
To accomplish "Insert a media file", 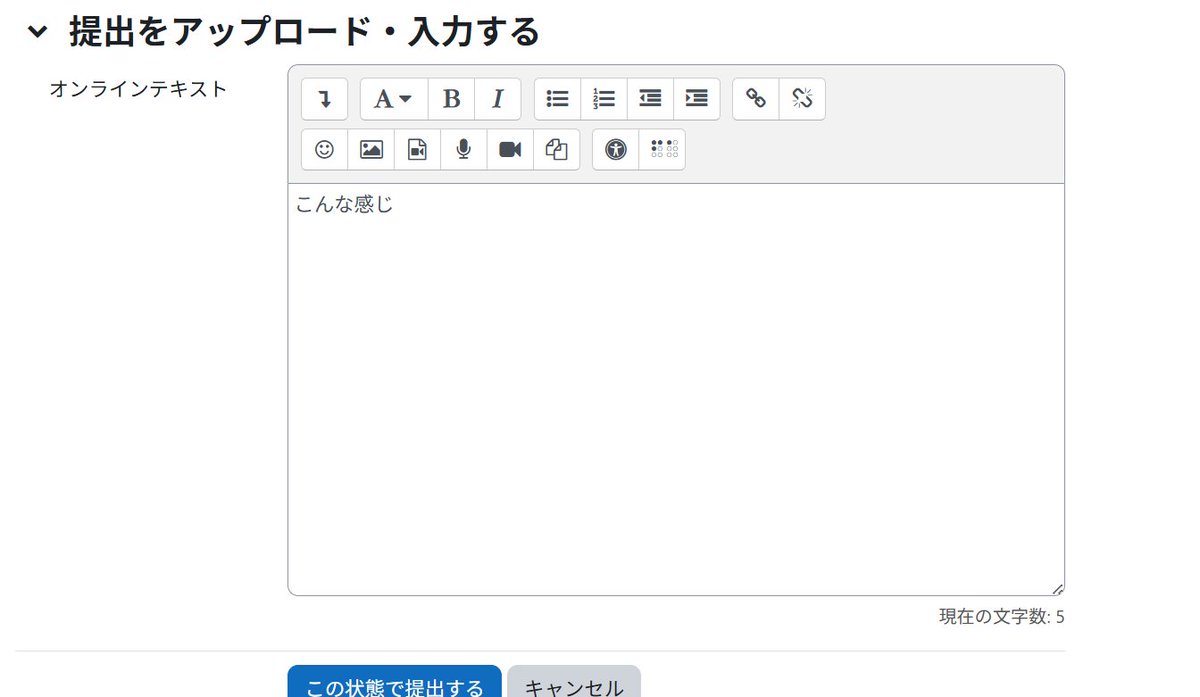I will pos(417,148).
